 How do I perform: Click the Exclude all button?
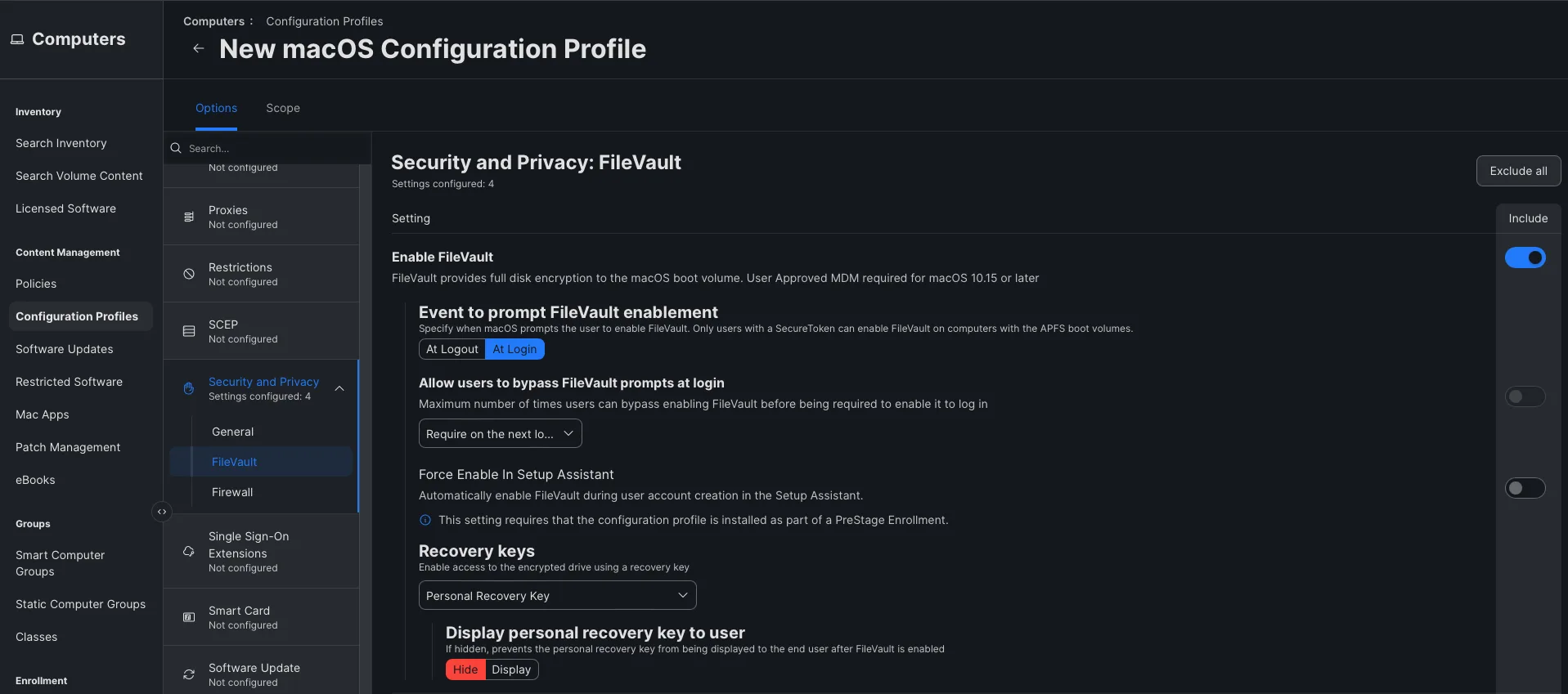click(1518, 172)
